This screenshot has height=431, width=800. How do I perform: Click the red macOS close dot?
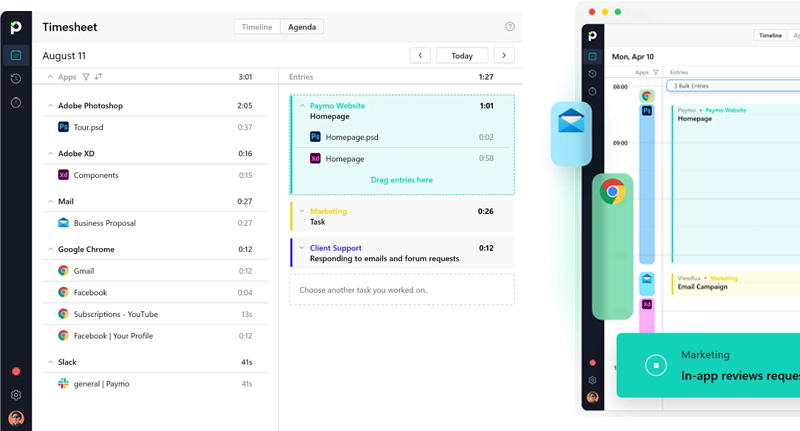click(592, 12)
